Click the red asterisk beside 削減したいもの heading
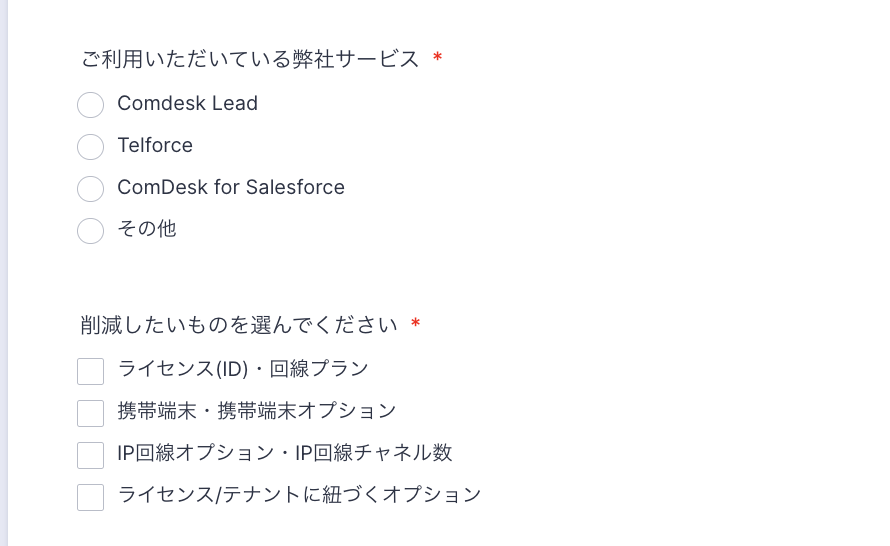The width and height of the screenshot is (890, 546). [415, 325]
